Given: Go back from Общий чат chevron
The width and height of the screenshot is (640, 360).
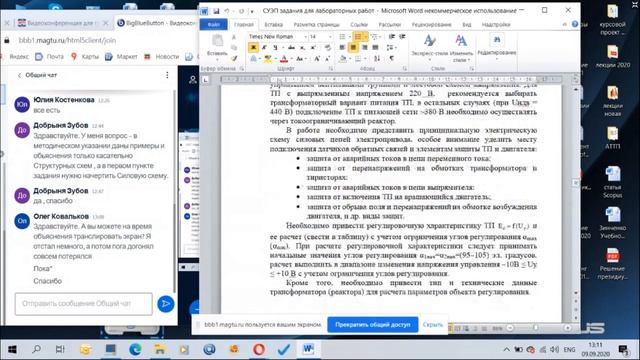Looking at the screenshot, I should [19, 75].
